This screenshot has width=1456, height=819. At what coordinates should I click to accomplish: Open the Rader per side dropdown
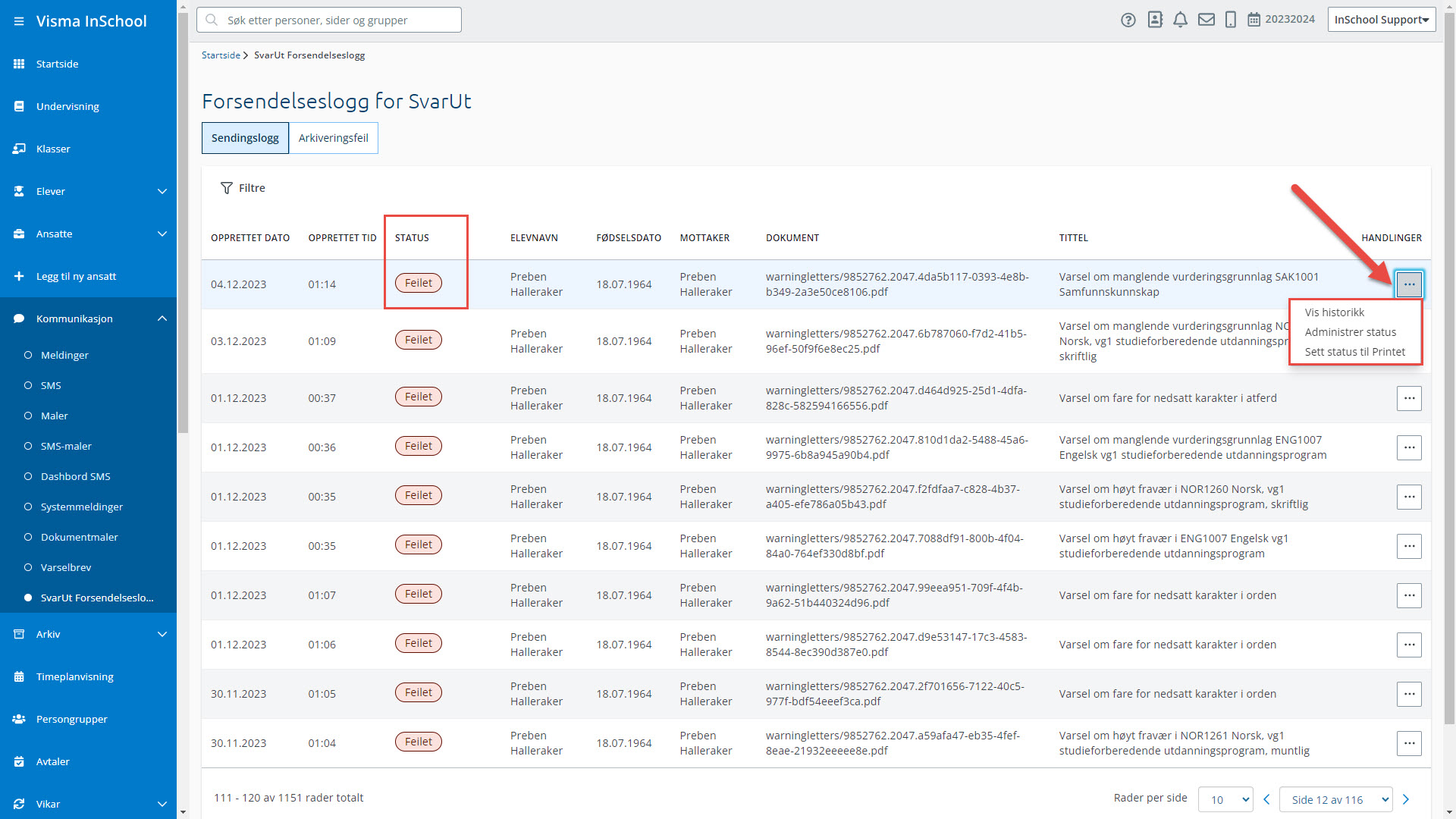point(1225,799)
